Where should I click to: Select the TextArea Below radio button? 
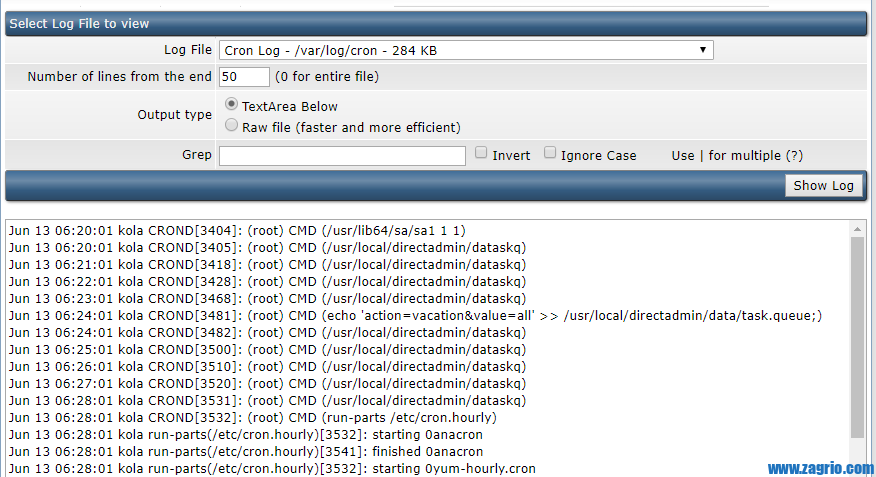pos(232,104)
